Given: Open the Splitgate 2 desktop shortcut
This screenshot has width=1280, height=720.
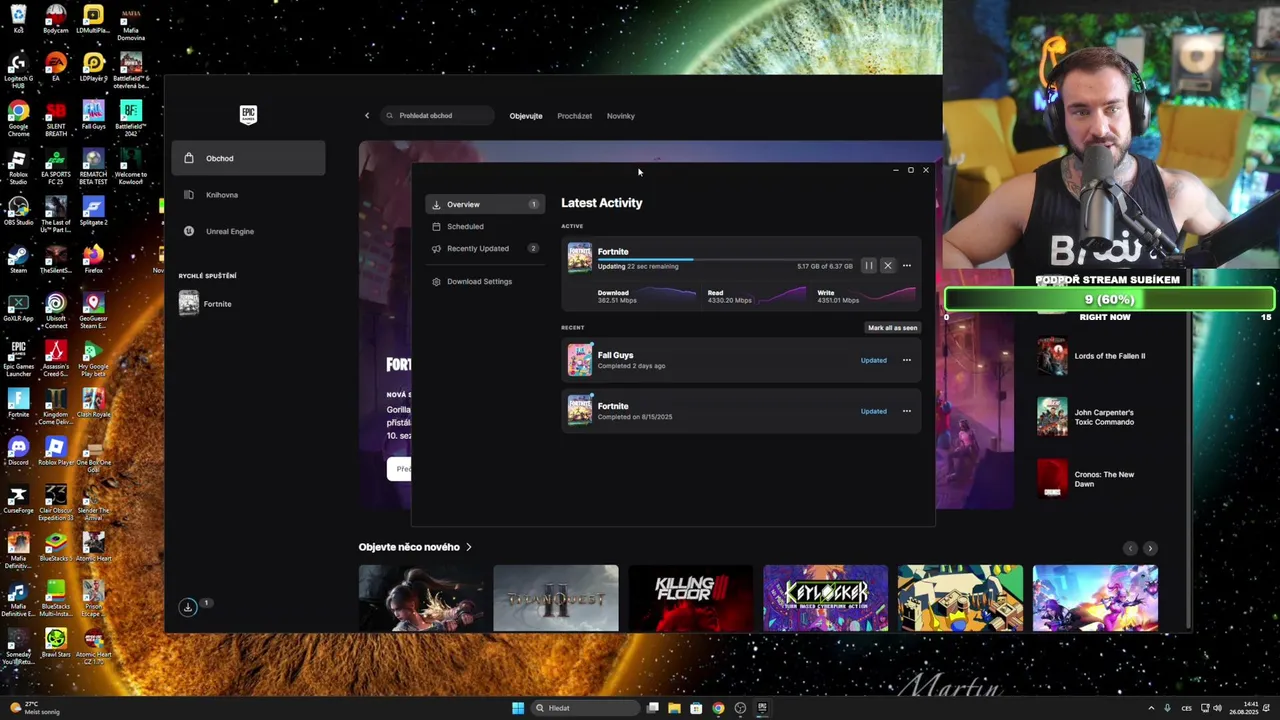Looking at the screenshot, I should (93, 211).
